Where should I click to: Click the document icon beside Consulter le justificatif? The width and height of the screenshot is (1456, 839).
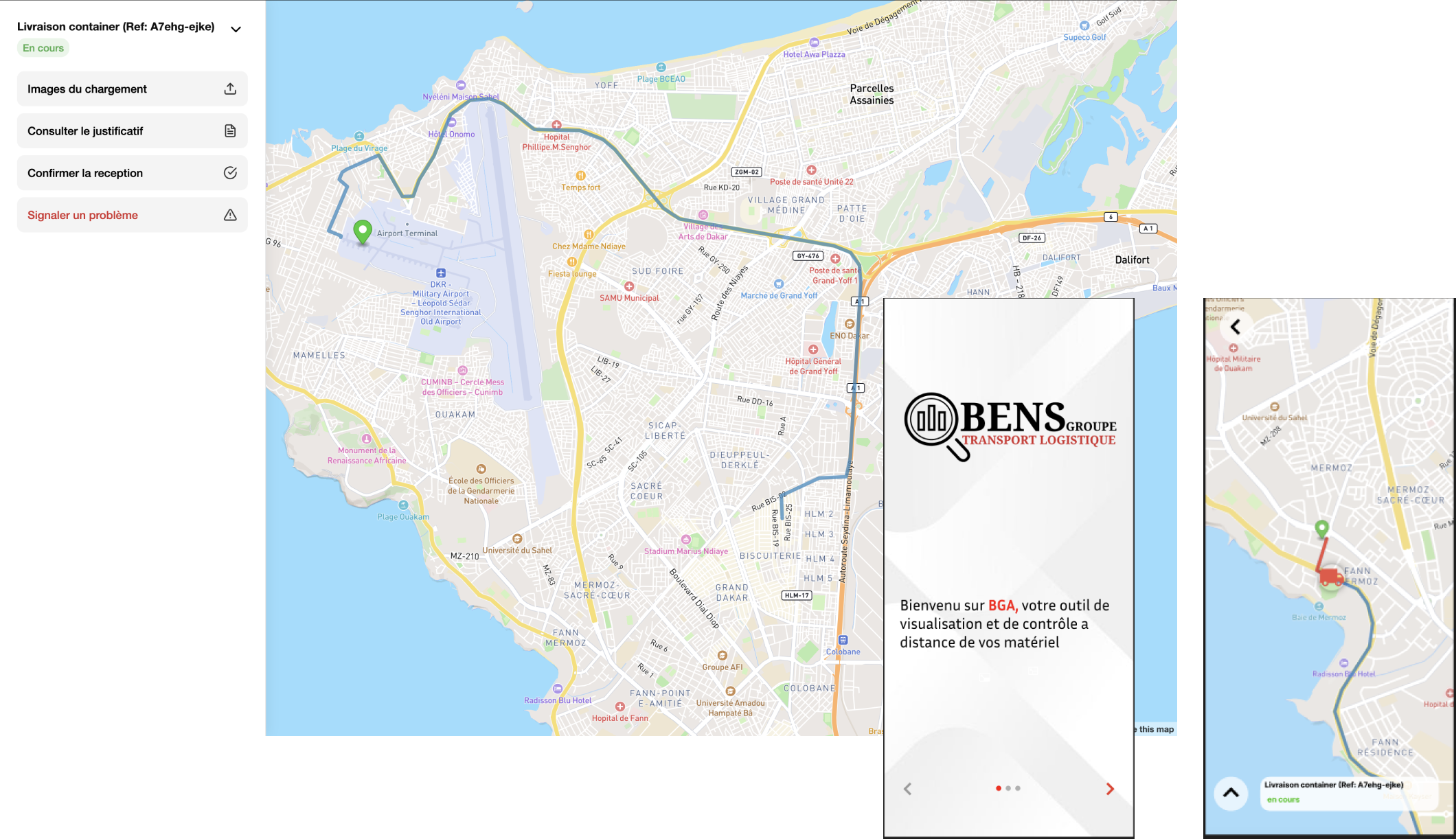point(230,131)
